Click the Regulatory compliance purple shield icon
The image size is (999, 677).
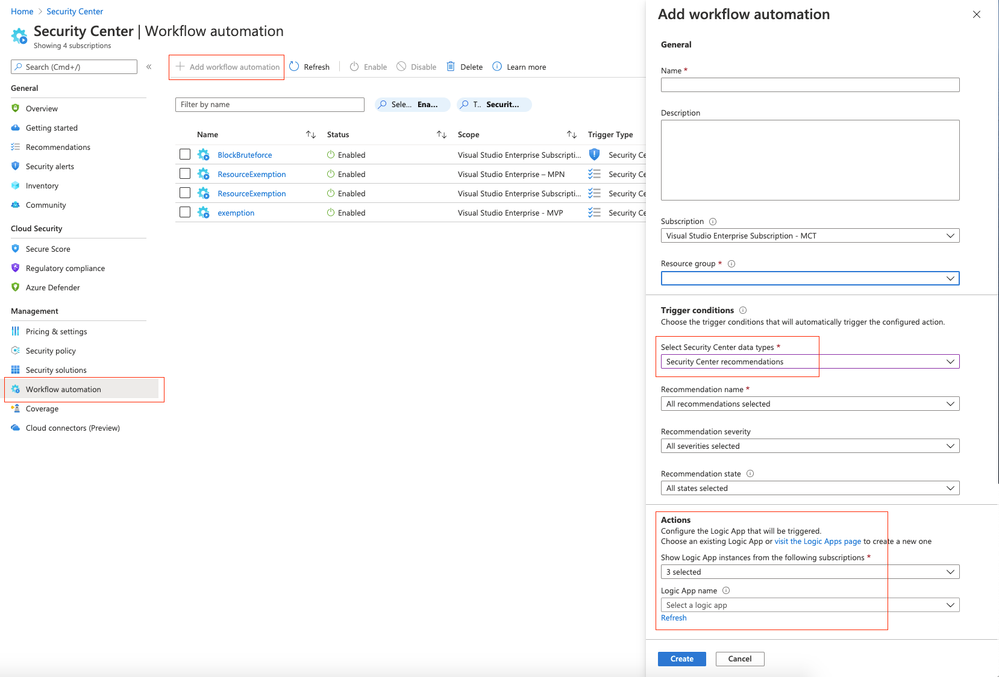click(x=15, y=267)
